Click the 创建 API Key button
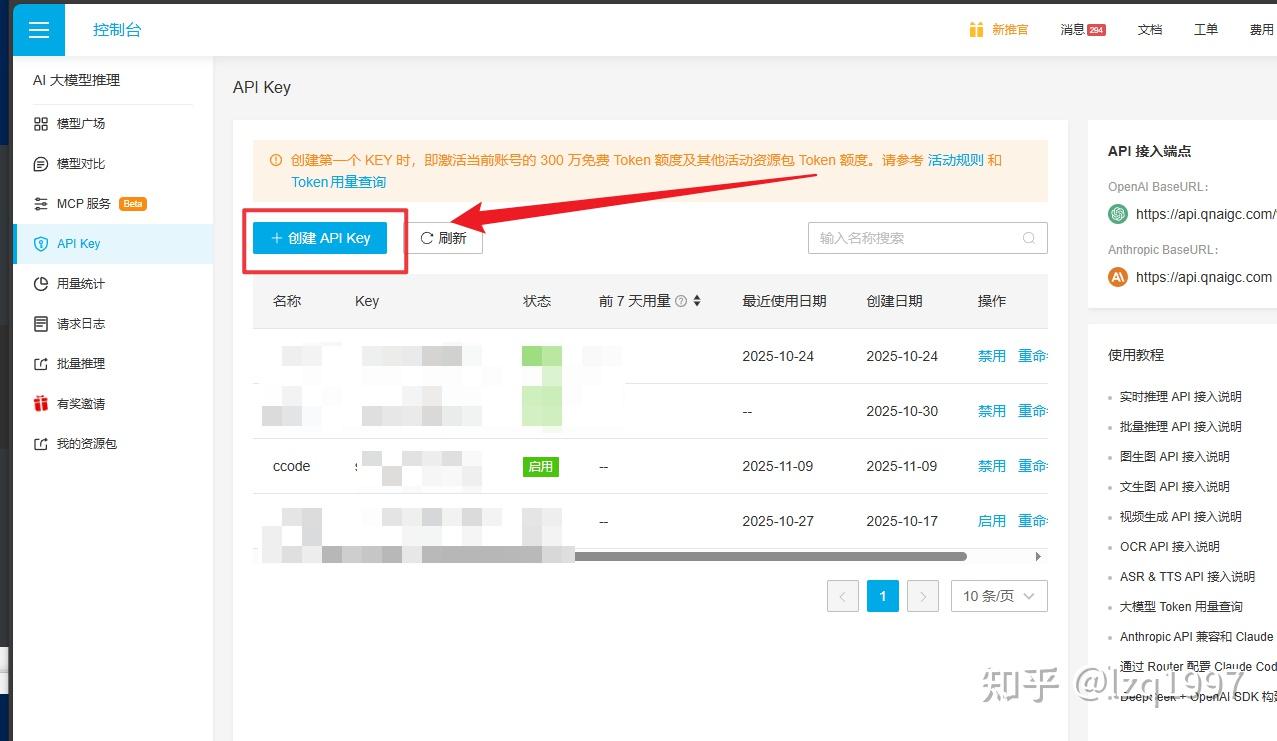1277x741 pixels. coord(320,238)
